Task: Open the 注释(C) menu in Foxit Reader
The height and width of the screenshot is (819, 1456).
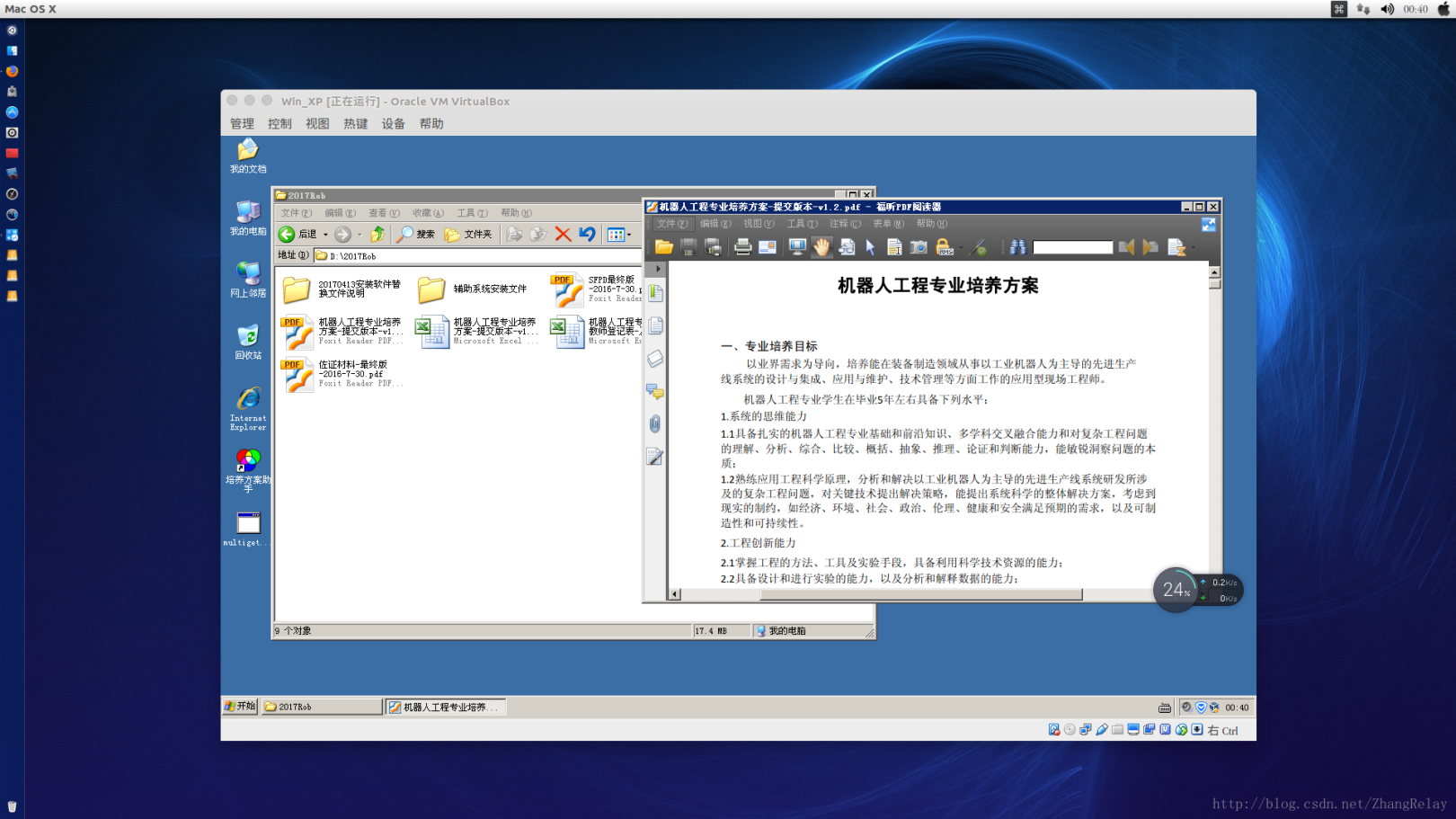Action: 845,224
